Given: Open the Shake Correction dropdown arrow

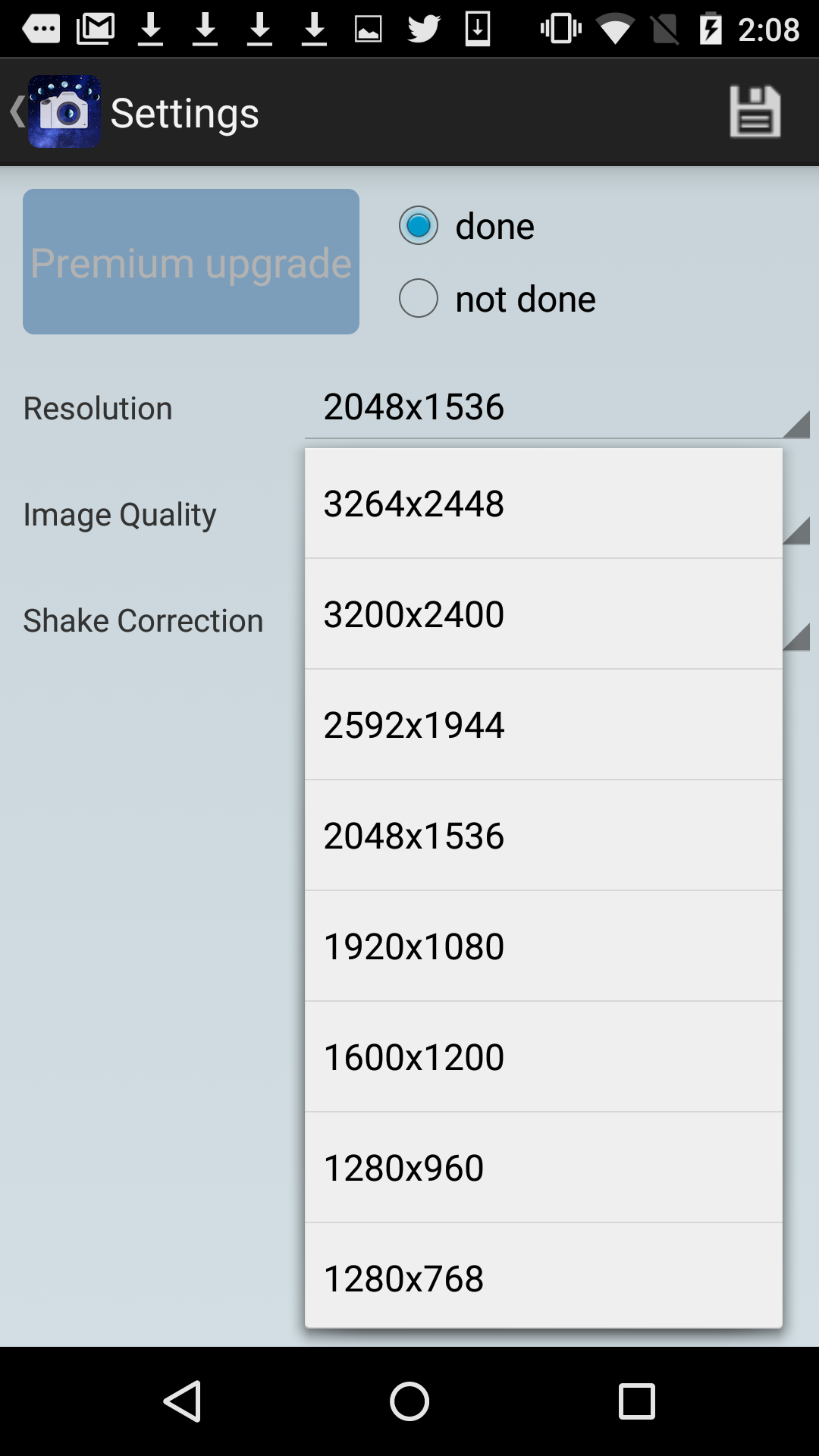Looking at the screenshot, I should (x=796, y=636).
